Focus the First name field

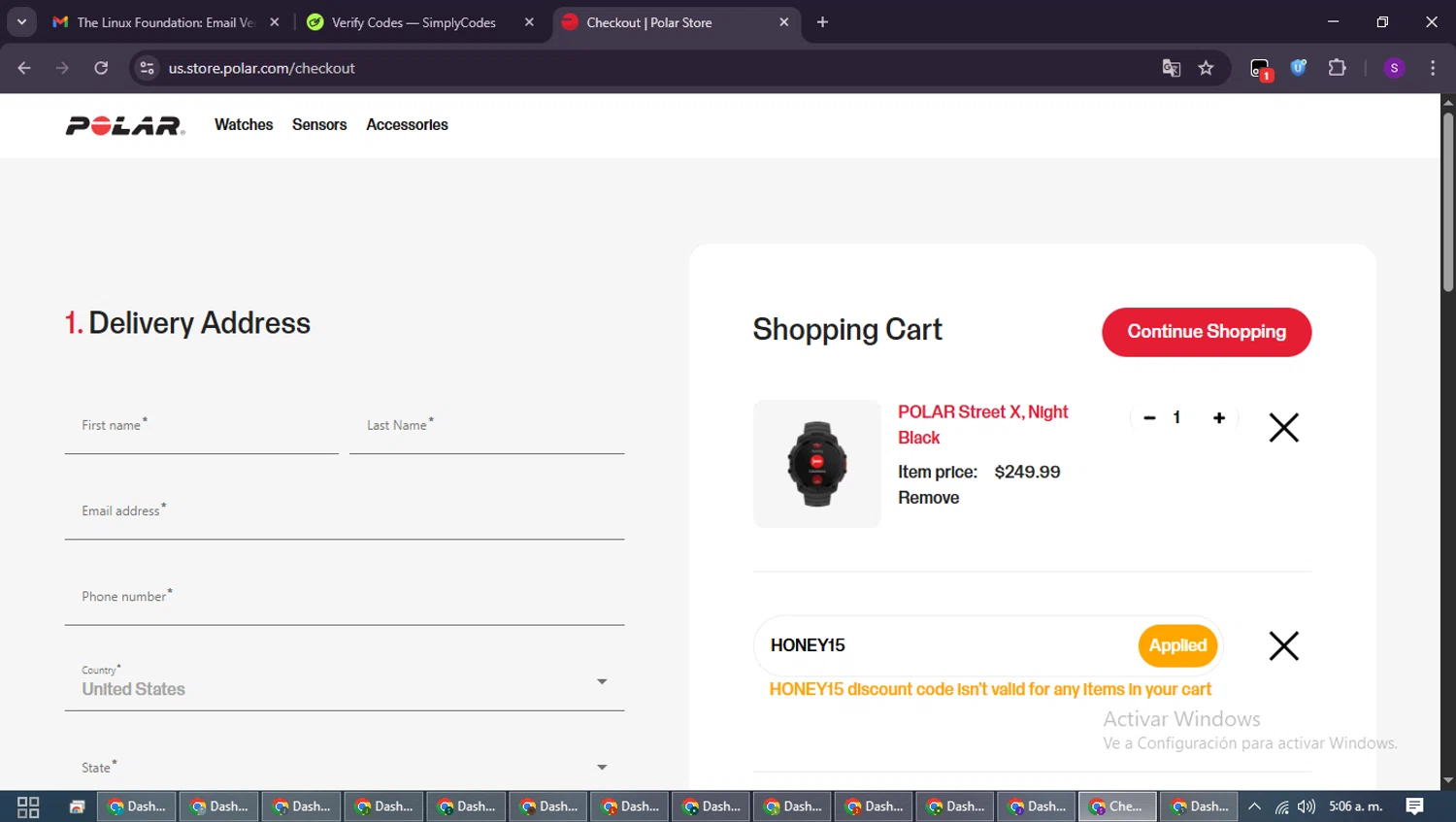[201, 427]
